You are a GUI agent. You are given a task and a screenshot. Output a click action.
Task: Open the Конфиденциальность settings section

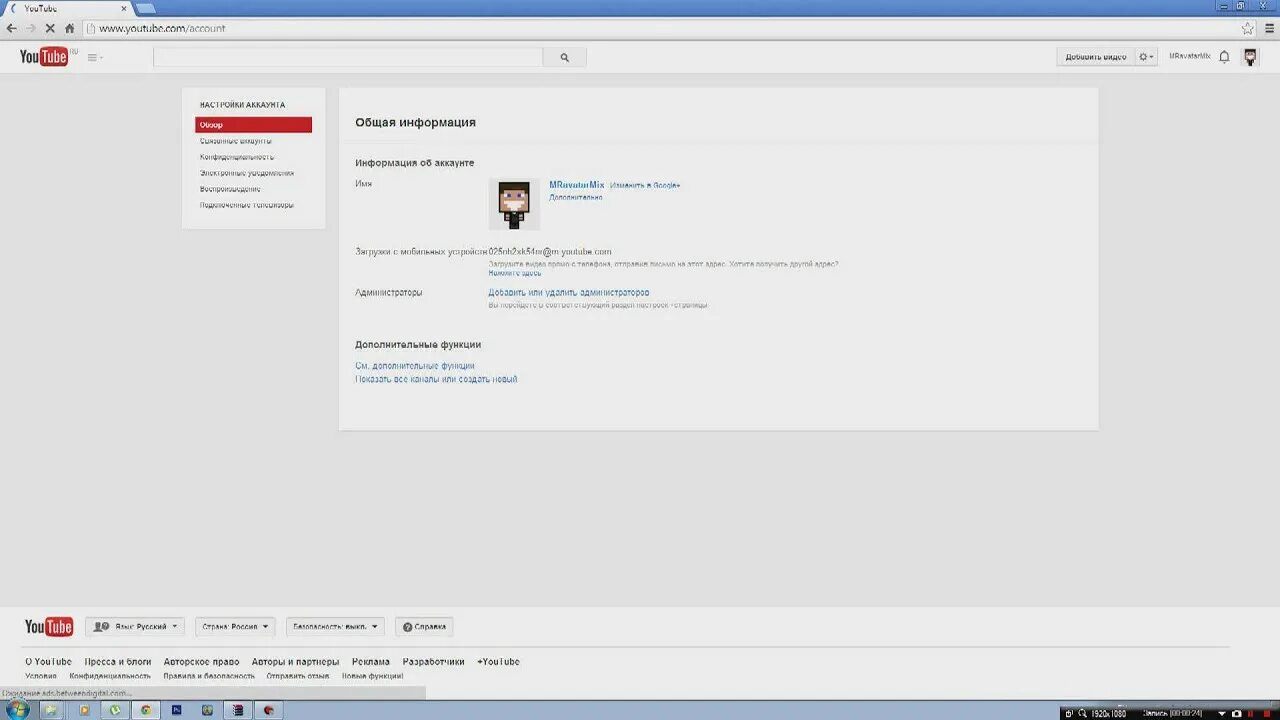click(236, 157)
